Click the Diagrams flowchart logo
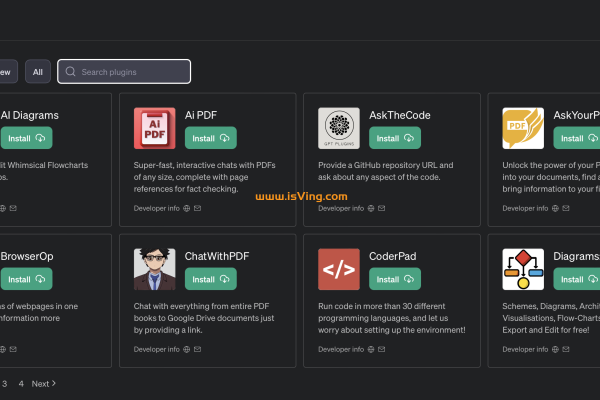600x400 pixels. (x=523, y=269)
